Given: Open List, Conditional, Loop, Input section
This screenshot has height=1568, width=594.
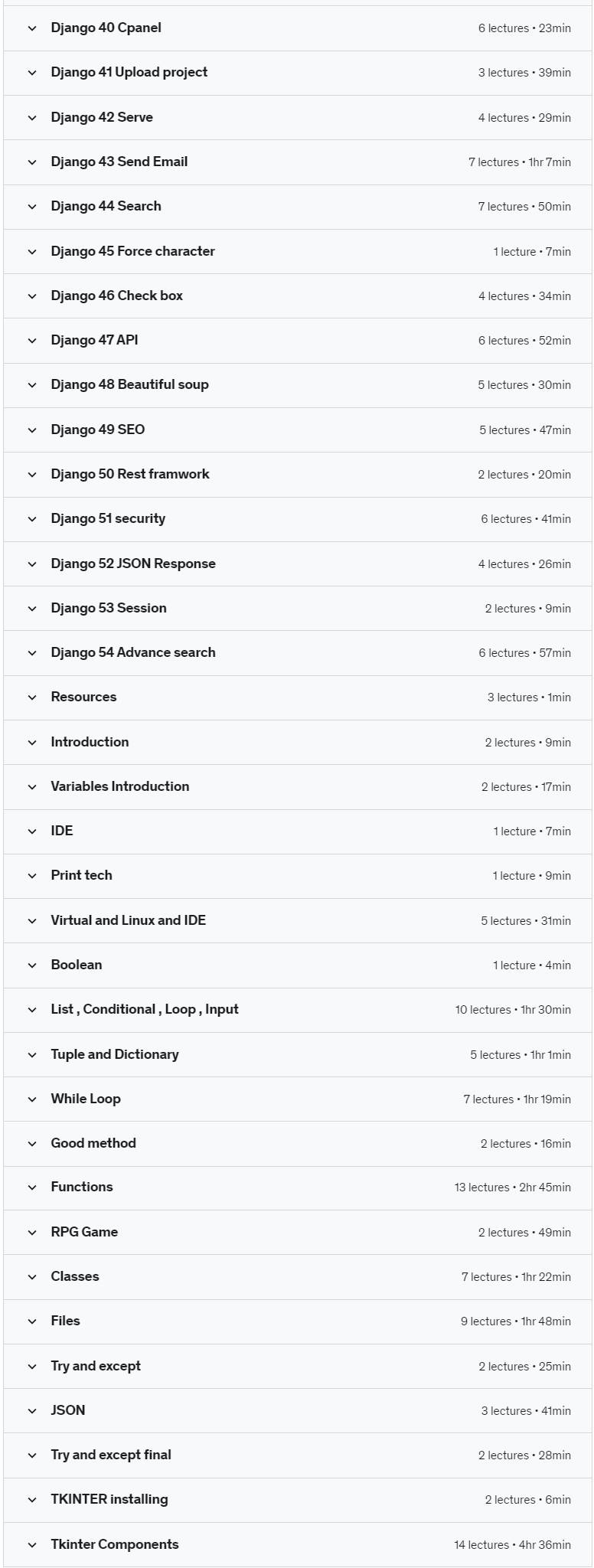Looking at the screenshot, I should (145, 1009).
